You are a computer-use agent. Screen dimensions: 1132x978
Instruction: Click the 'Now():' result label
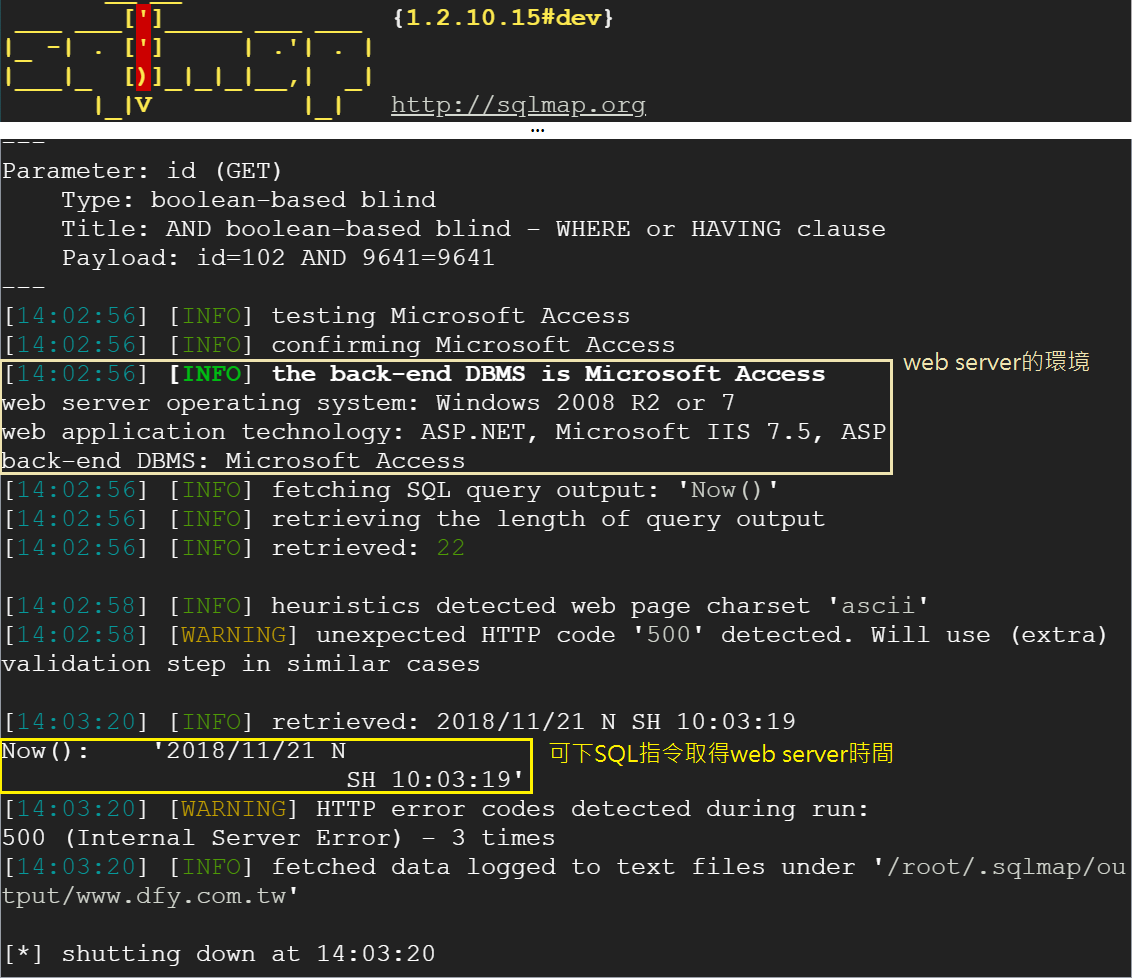(x=45, y=751)
